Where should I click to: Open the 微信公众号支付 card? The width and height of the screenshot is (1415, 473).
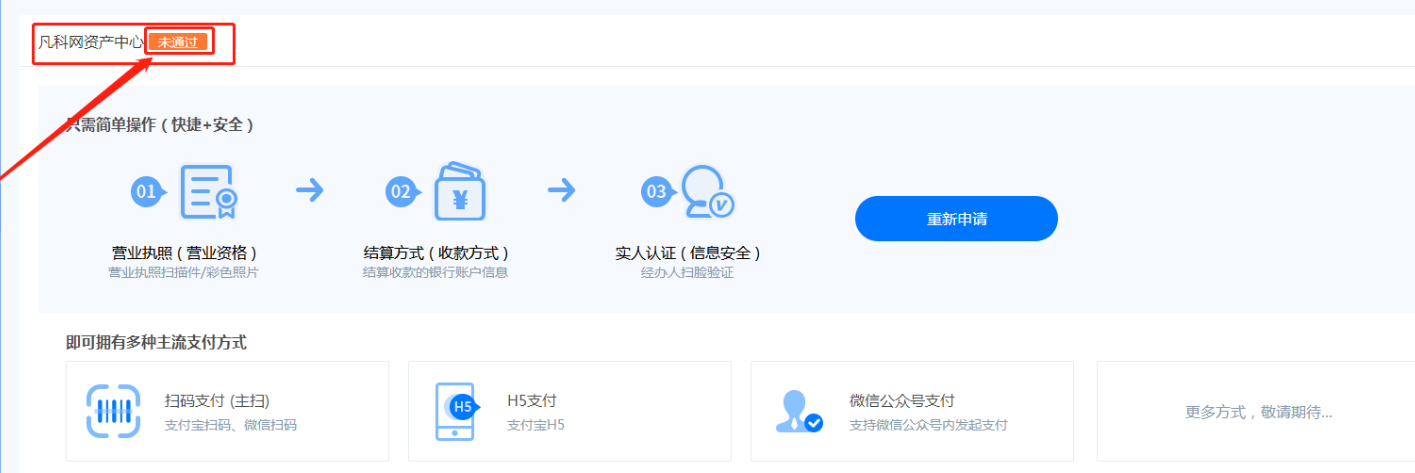coord(912,411)
